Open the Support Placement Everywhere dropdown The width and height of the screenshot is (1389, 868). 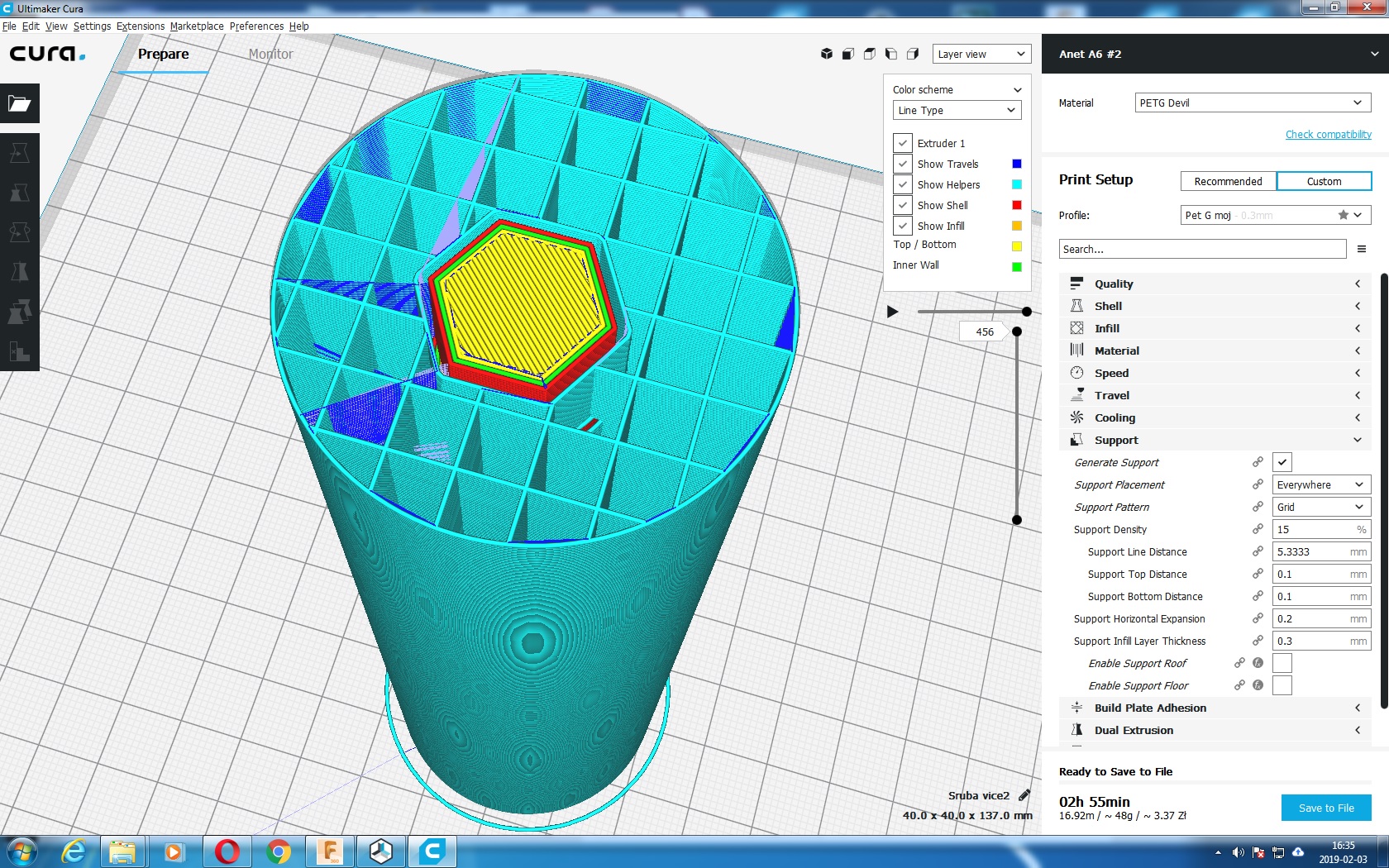[x=1321, y=484]
